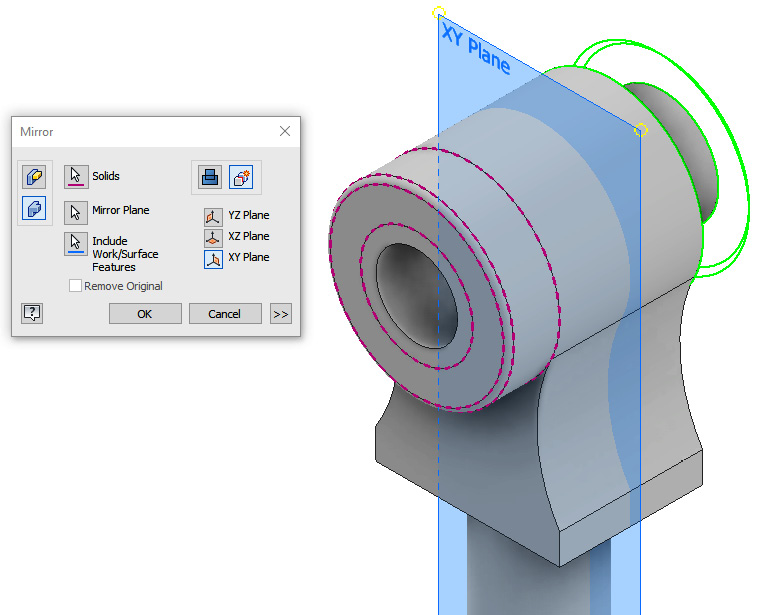758x615 pixels.
Task: Select the bore hole of the cylinder
Action: tap(417, 296)
